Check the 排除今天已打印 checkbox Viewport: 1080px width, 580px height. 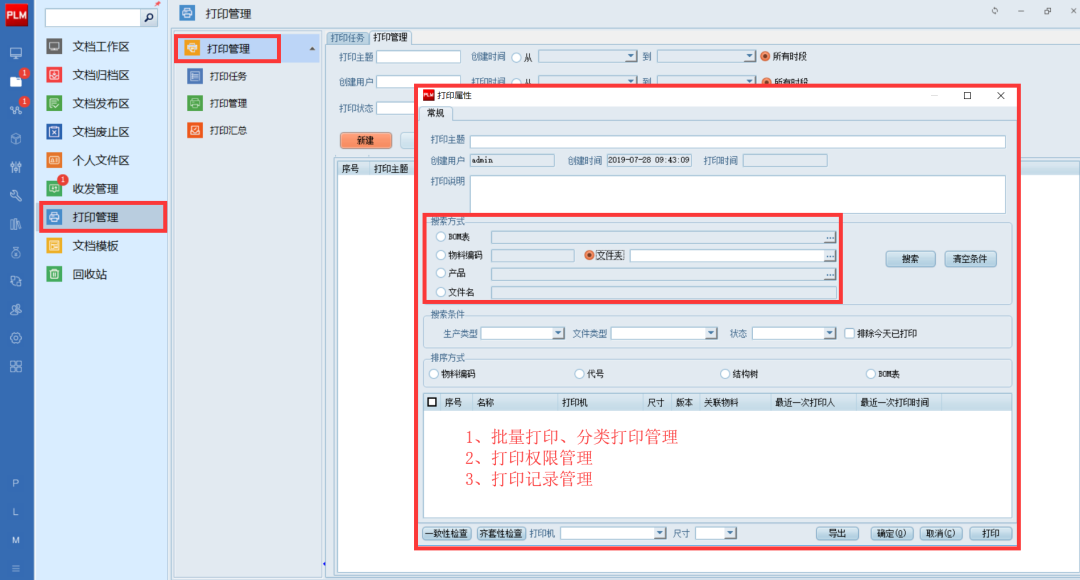point(850,333)
